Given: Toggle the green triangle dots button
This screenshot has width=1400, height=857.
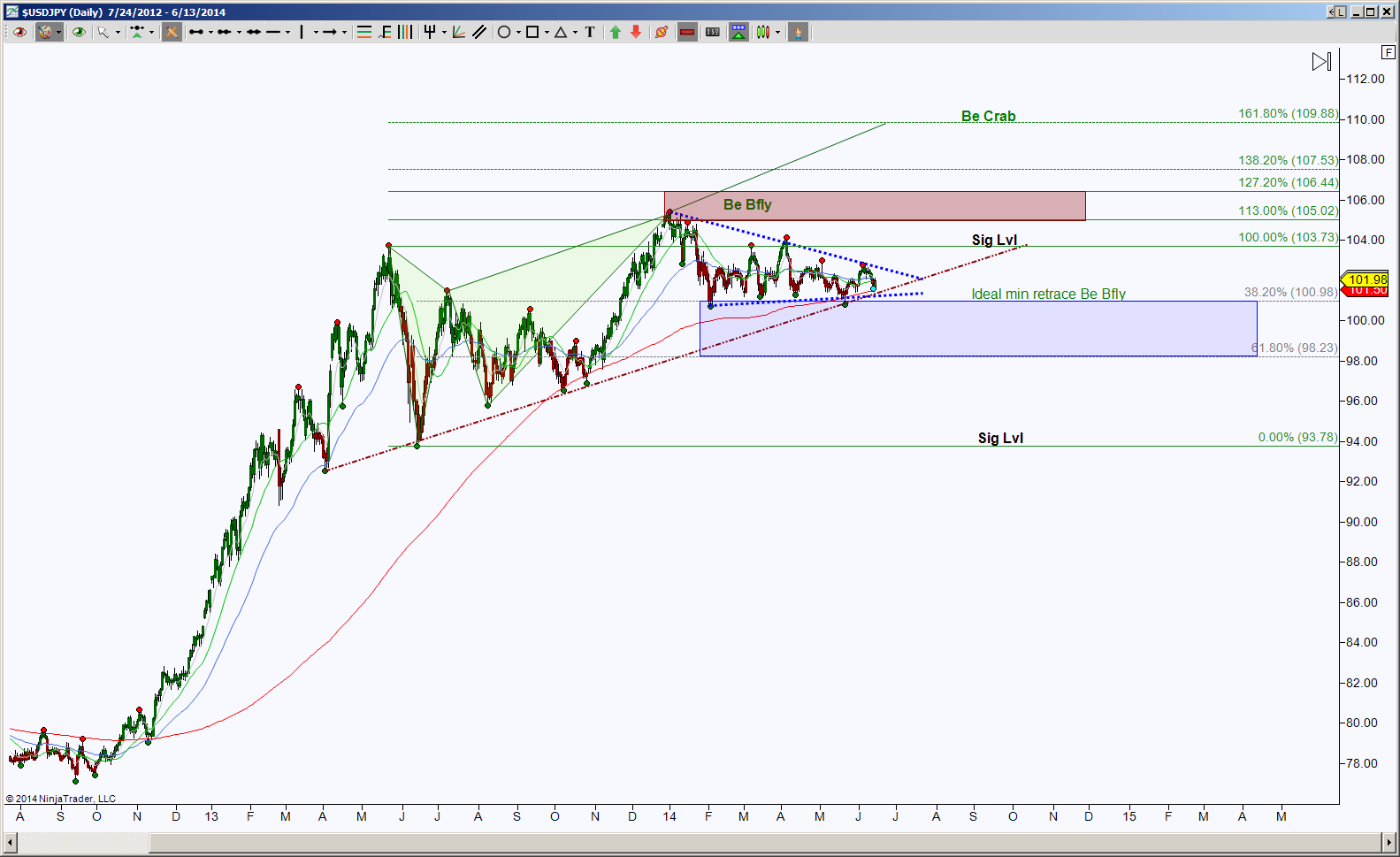Looking at the screenshot, I should [738, 32].
